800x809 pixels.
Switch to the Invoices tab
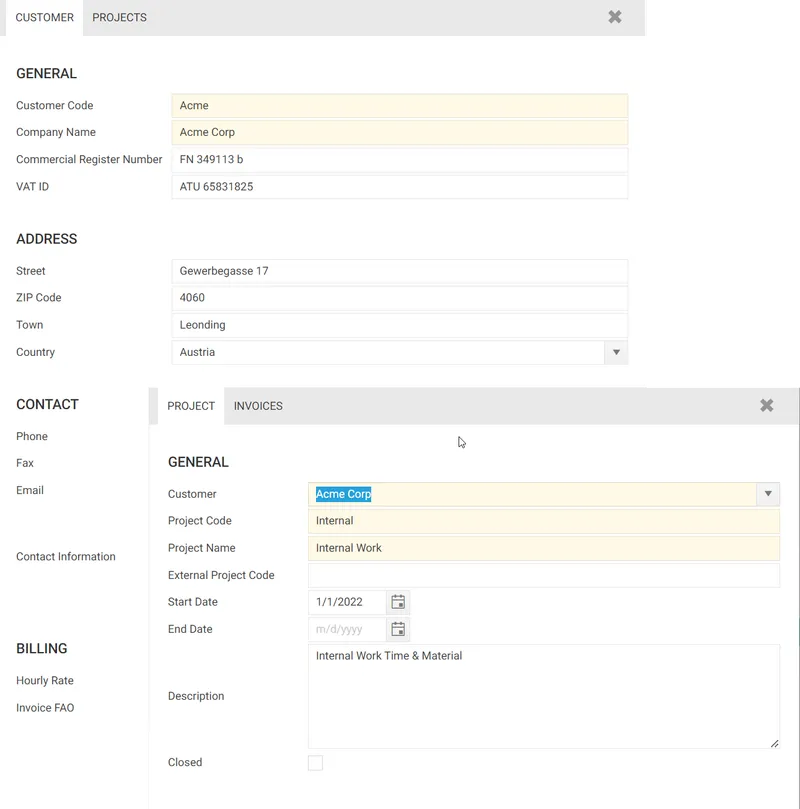258,406
